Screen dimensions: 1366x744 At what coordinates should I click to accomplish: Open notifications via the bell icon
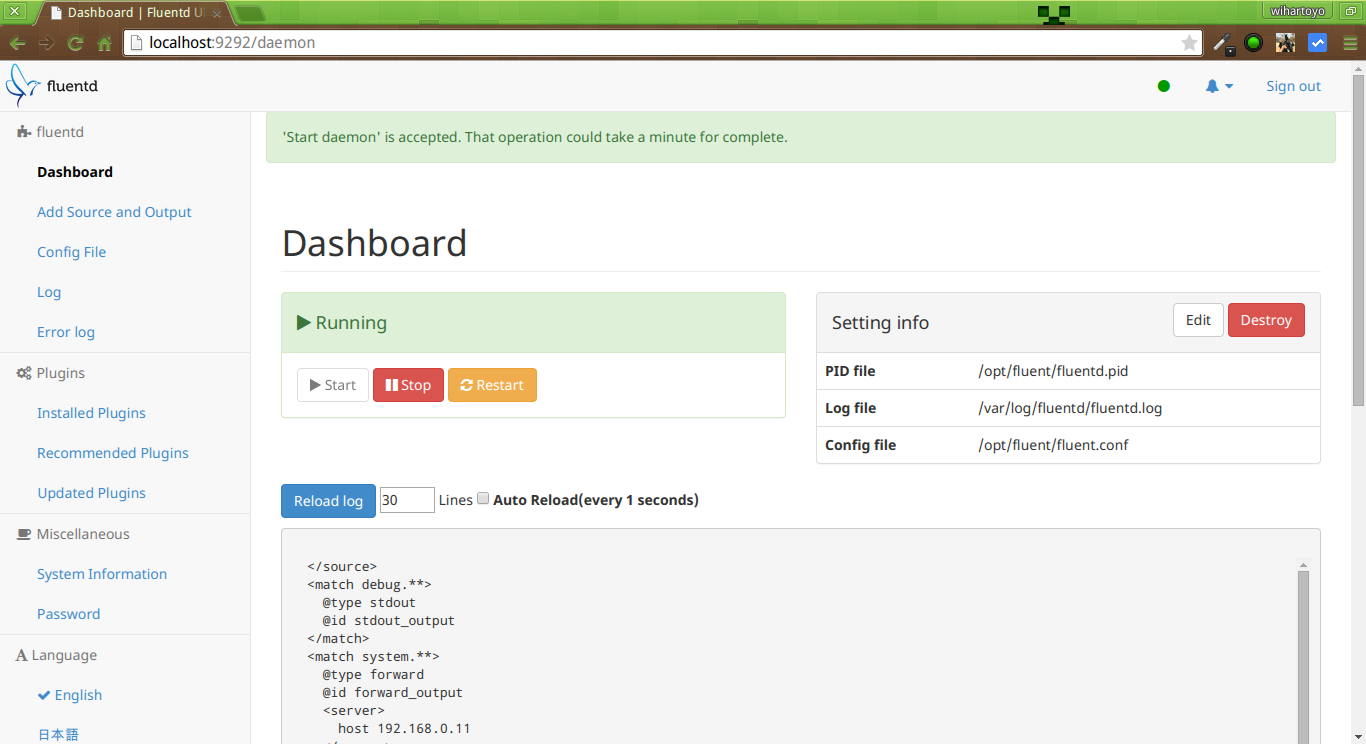coord(1213,86)
